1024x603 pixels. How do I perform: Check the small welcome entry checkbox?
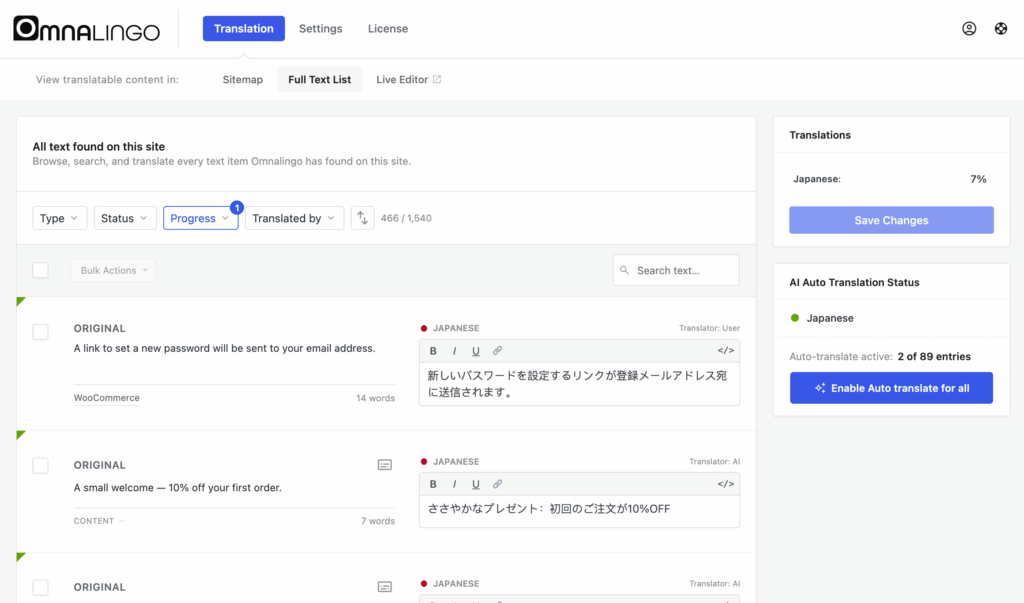pyautogui.click(x=40, y=465)
